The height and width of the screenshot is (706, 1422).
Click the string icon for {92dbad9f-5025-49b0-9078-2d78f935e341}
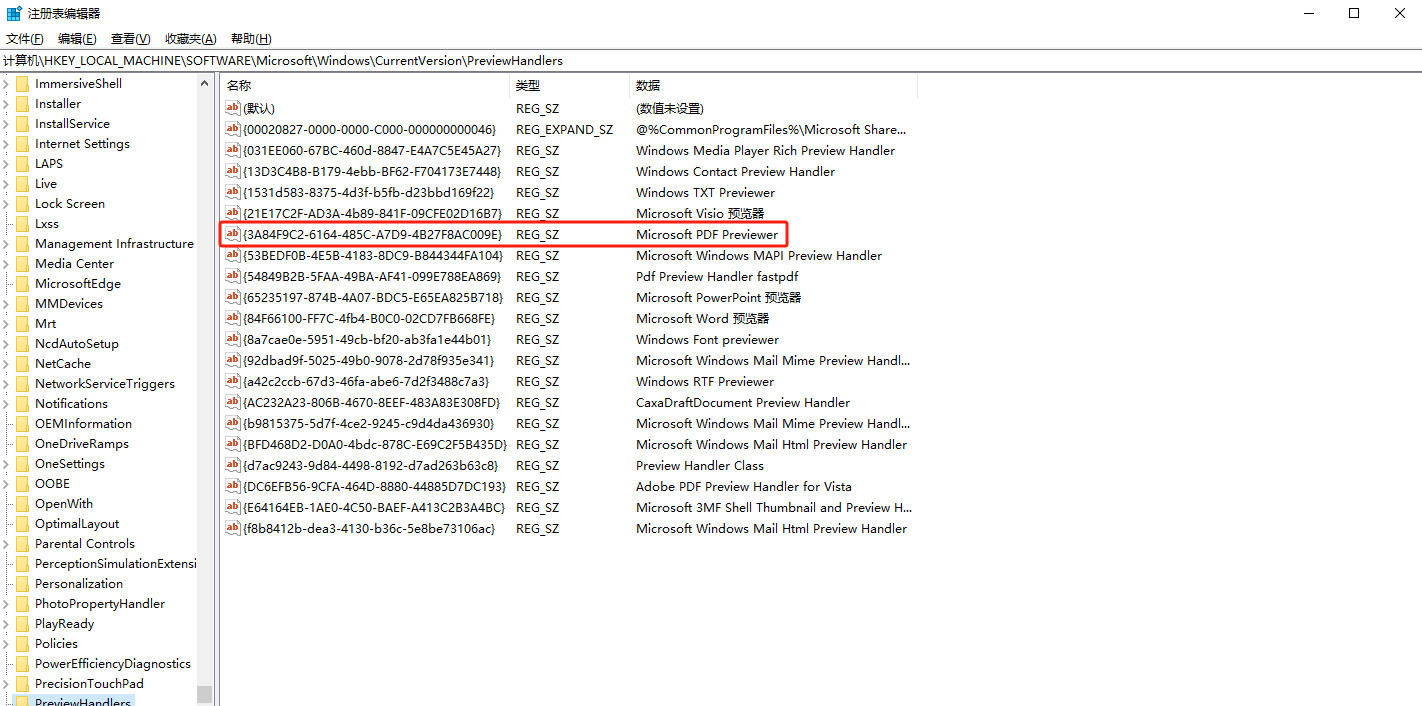(x=233, y=360)
